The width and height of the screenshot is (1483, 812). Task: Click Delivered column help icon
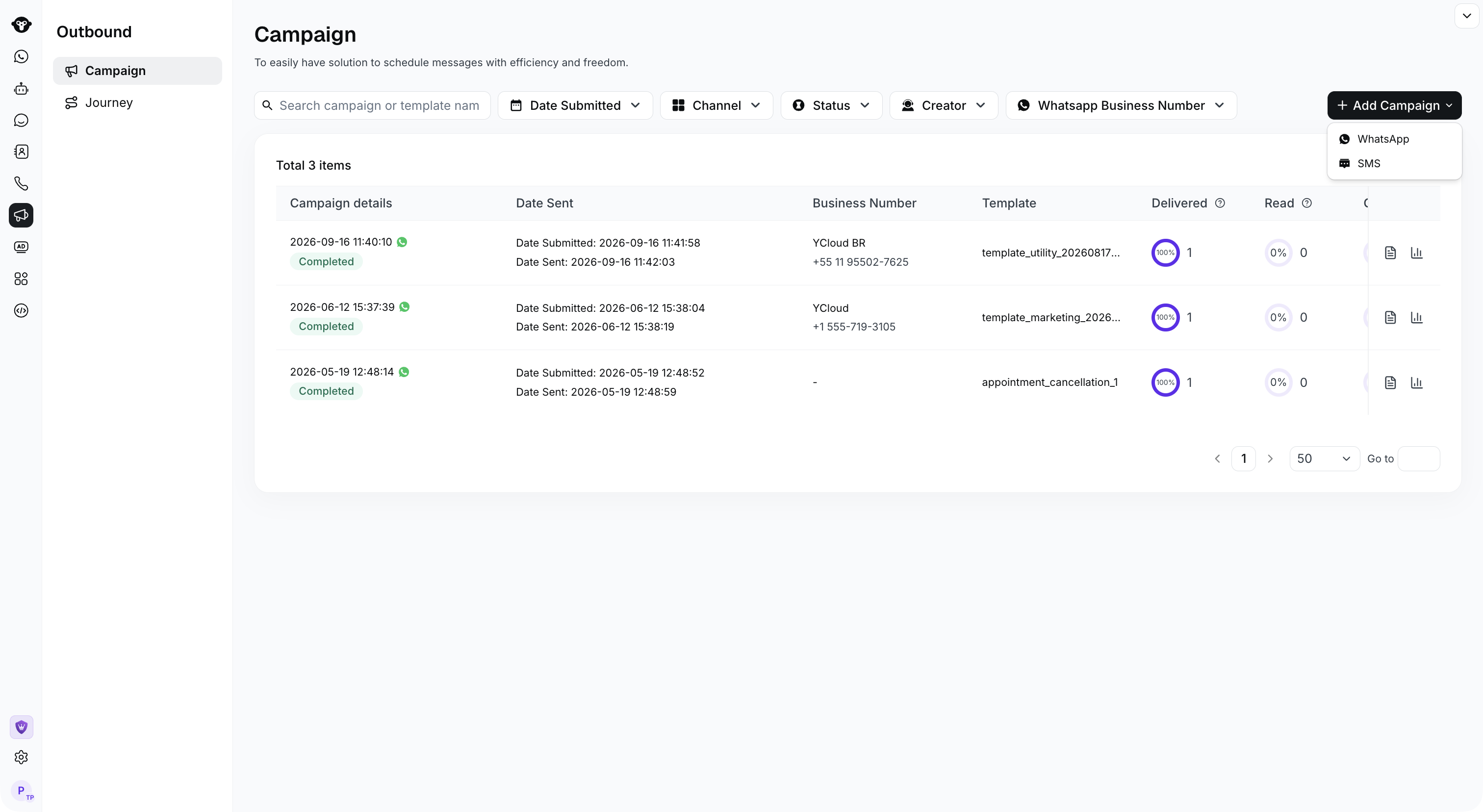click(1220, 203)
